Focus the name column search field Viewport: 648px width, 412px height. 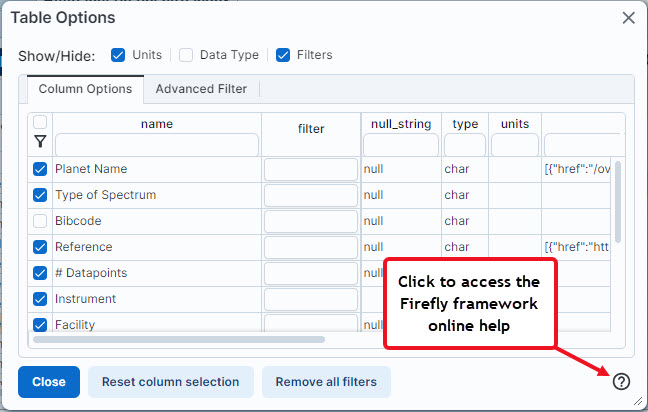click(157, 145)
